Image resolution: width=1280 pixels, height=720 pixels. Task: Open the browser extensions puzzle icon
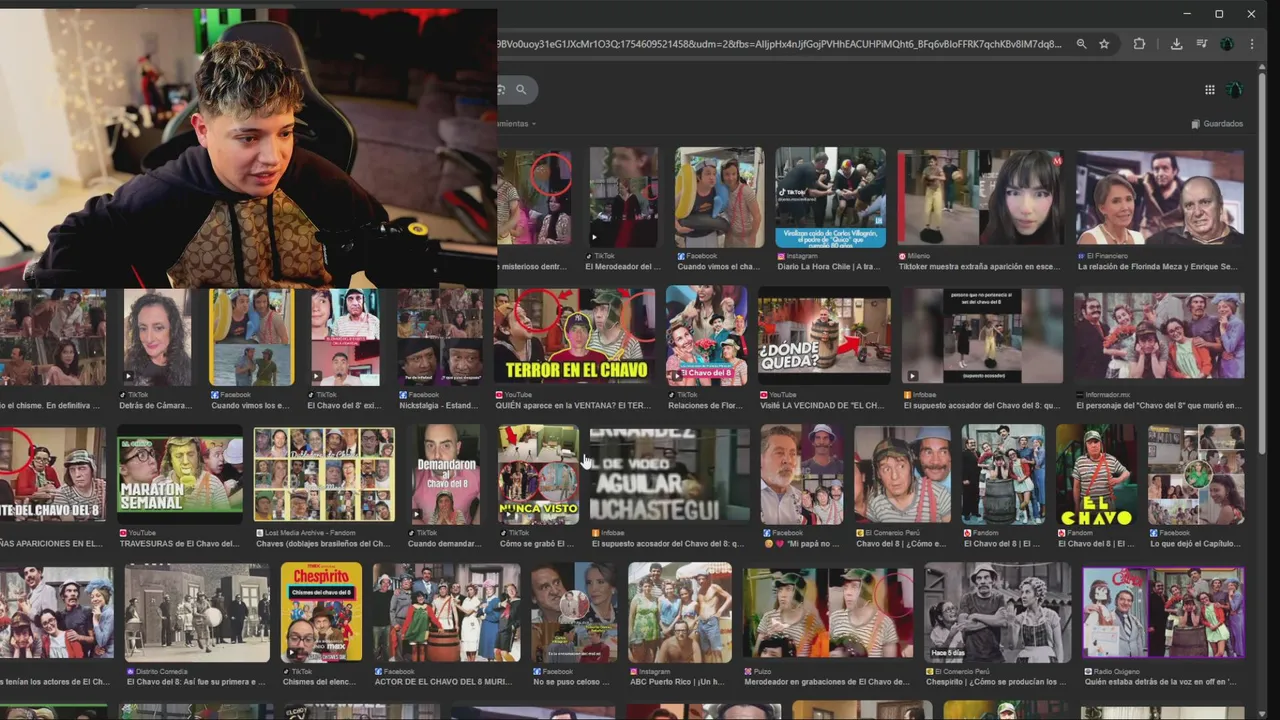tap(1139, 44)
